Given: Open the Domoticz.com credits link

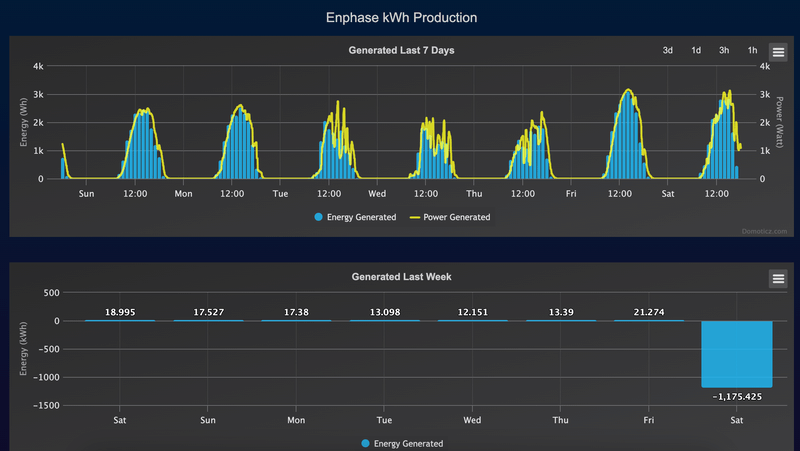Looking at the screenshot, I should click(763, 230).
